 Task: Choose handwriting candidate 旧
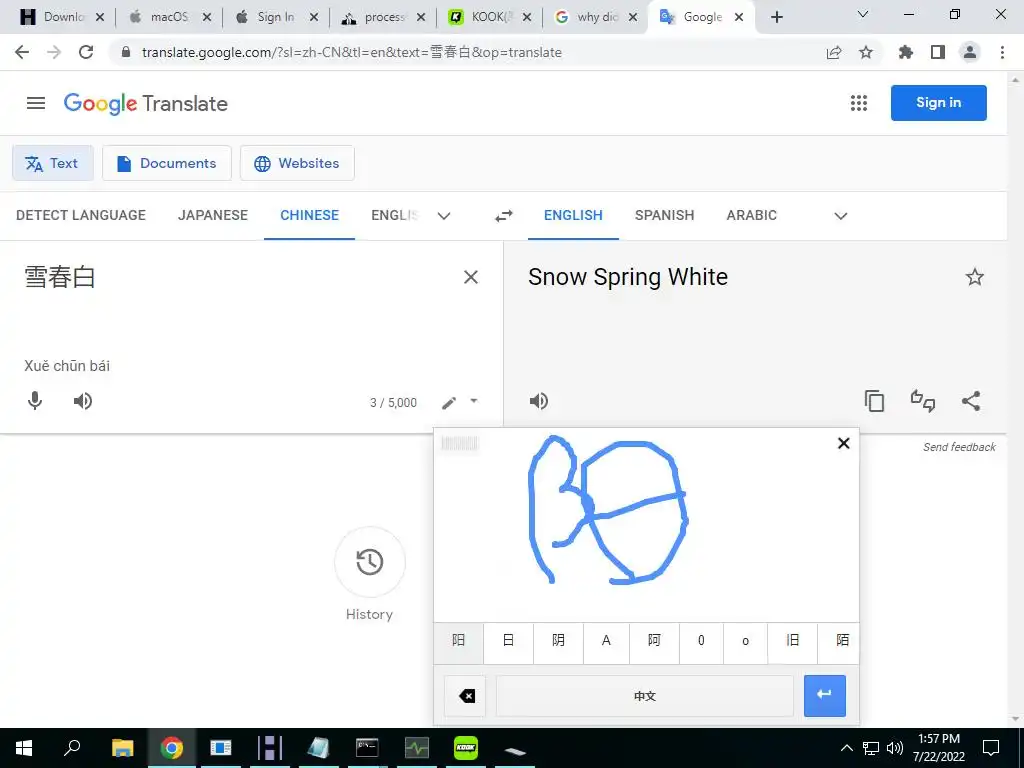pos(793,641)
